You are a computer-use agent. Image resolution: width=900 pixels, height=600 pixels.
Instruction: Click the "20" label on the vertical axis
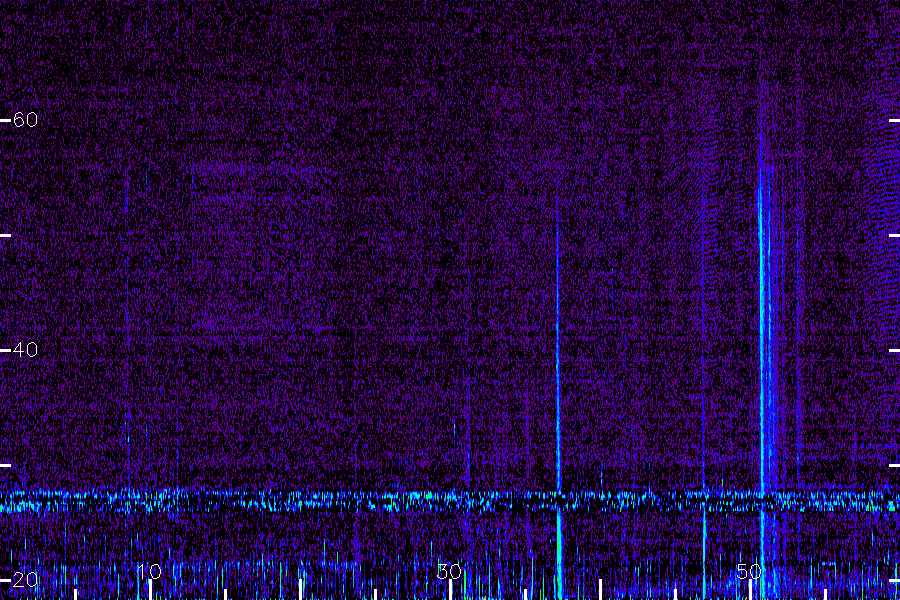tap(25, 579)
